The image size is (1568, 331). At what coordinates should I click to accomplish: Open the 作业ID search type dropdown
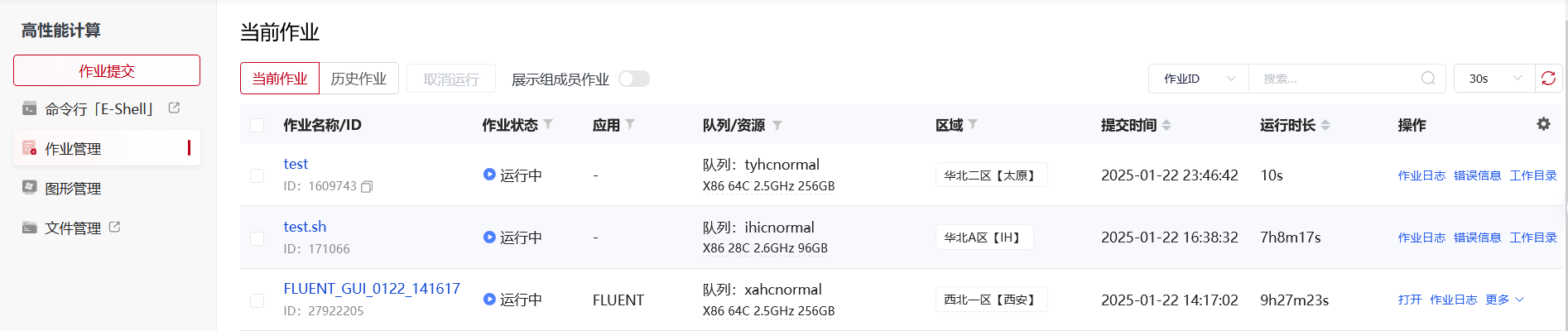point(1198,79)
